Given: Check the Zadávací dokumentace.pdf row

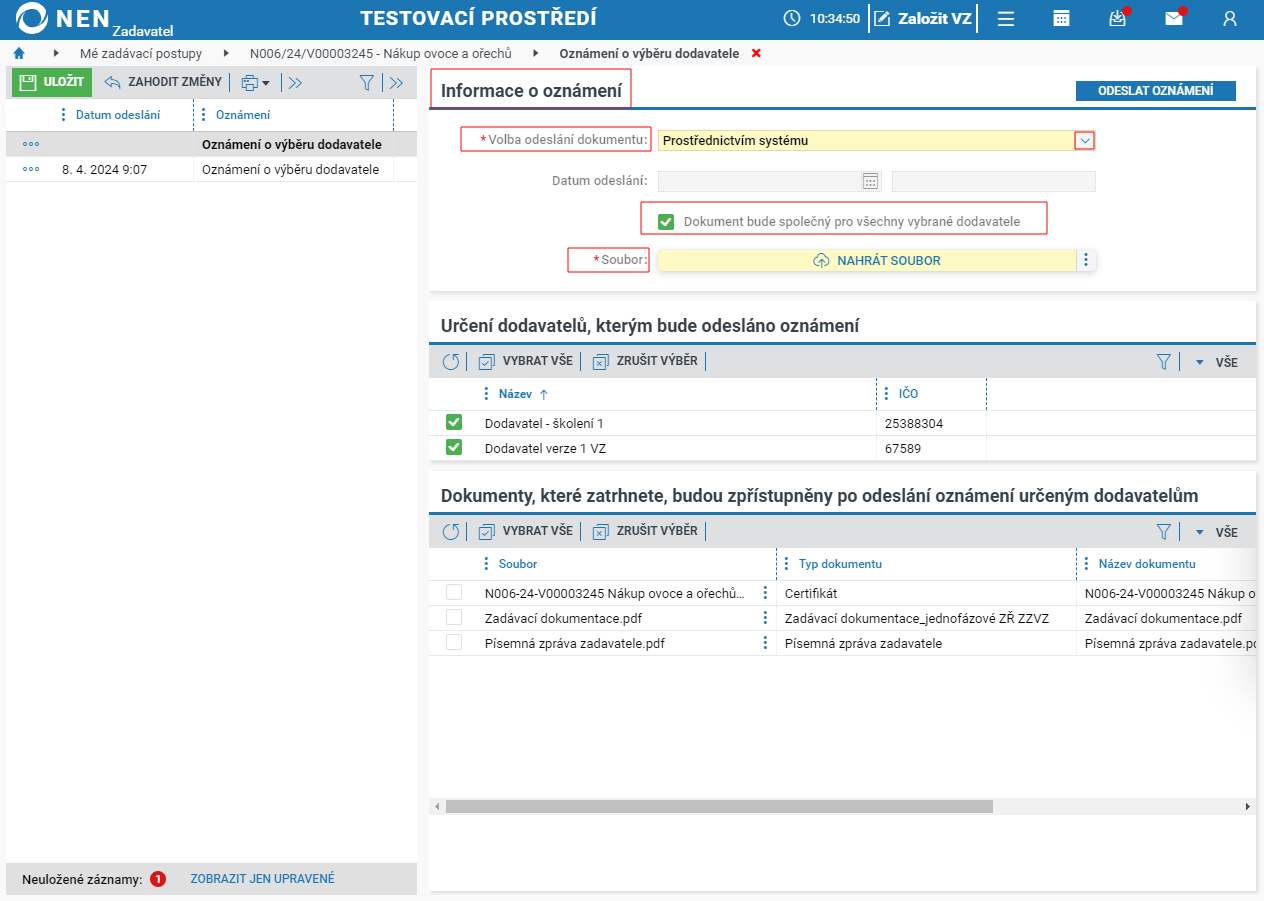Looking at the screenshot, I should (454, 617).
